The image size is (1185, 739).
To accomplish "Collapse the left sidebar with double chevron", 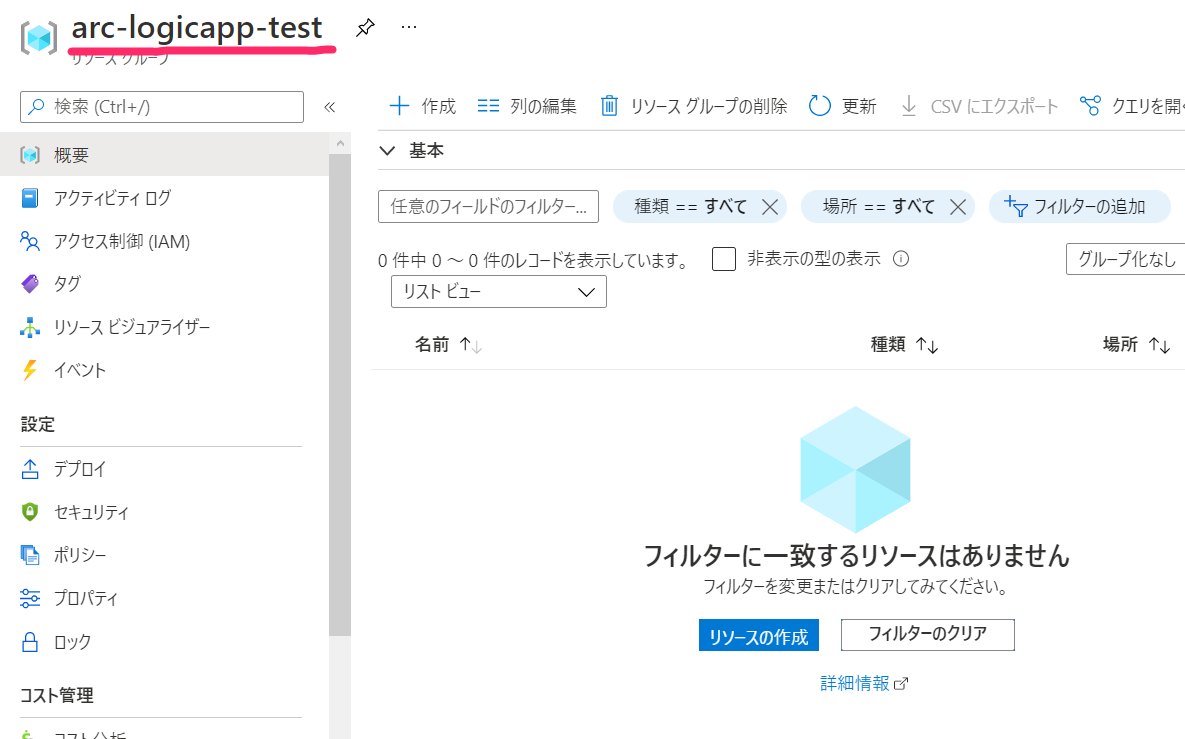I will click(330, 107).
